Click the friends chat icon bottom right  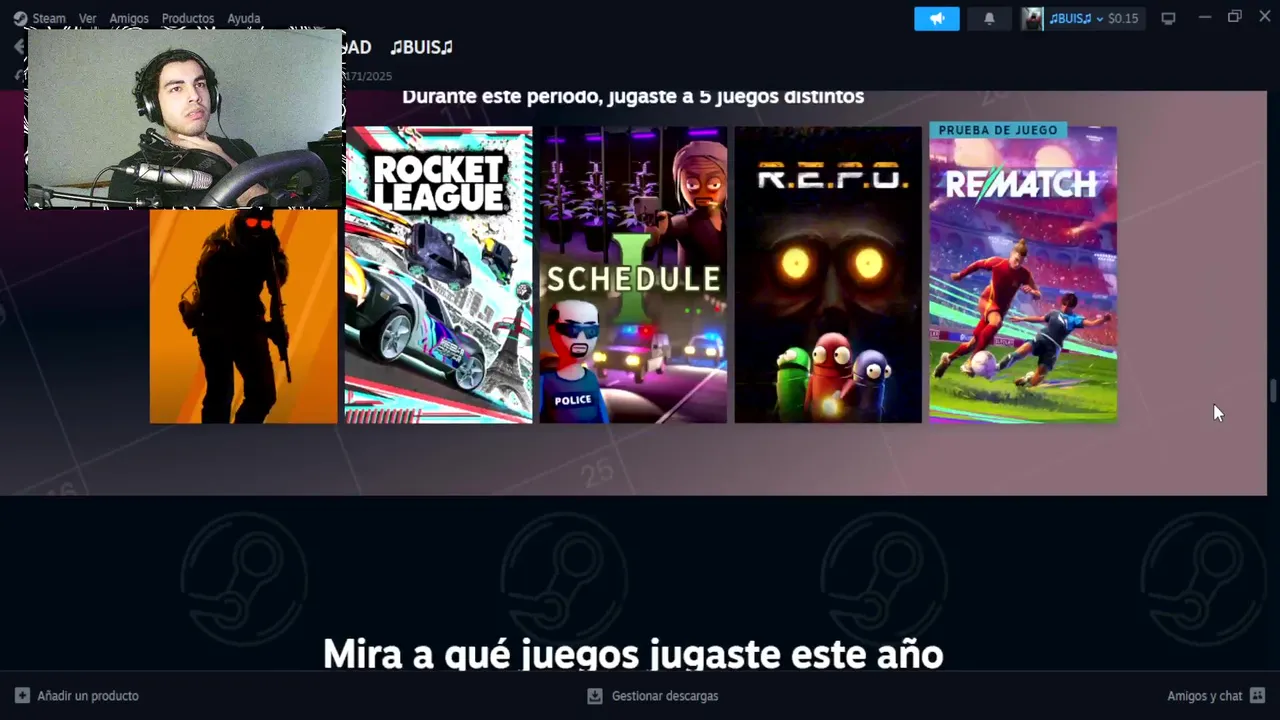click(x=1257, y=696)
